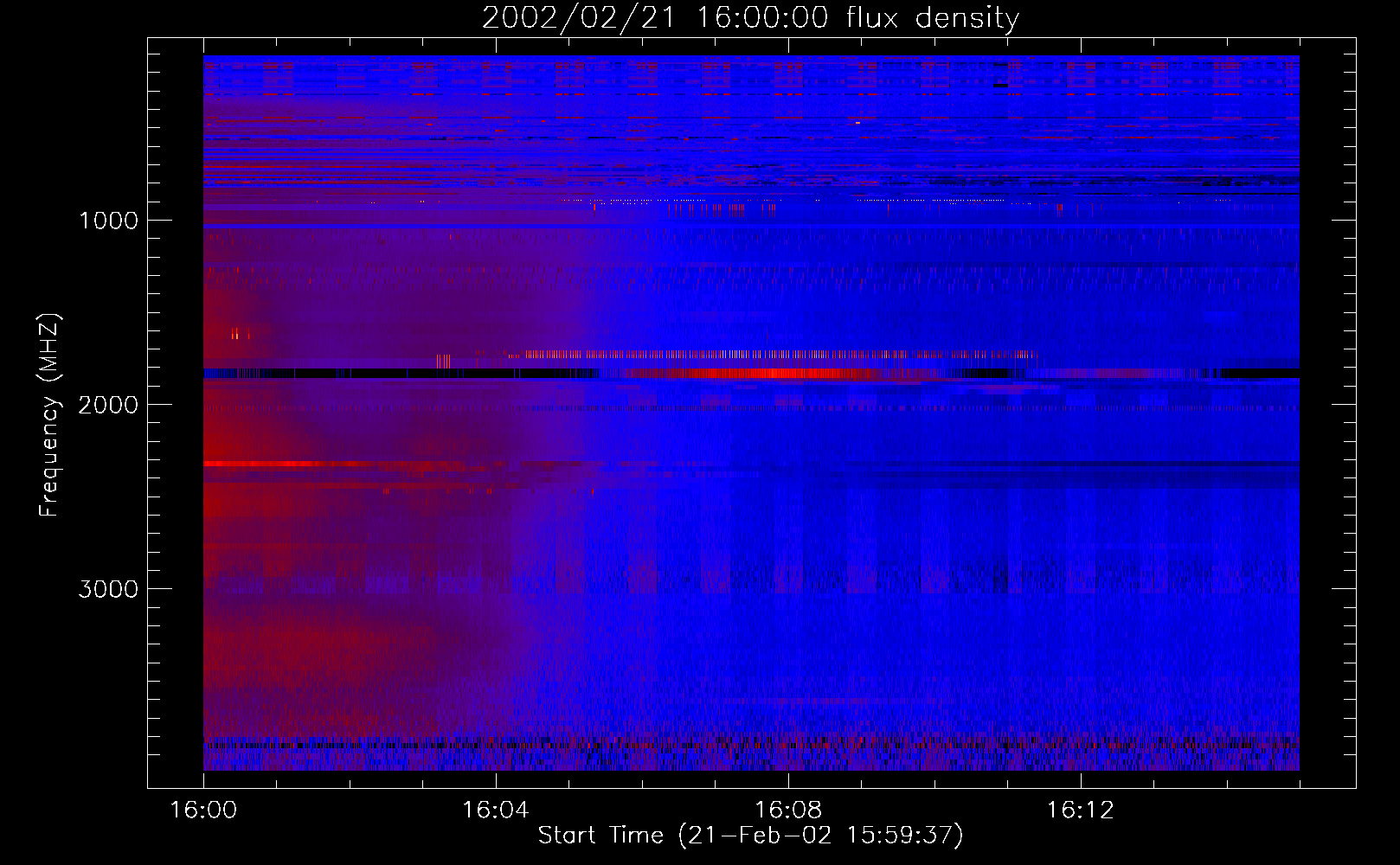This screenshot has width=1400, height=865.
Task: Click the '1000' frequency axis label
Action: pyautogui.click(x=108, y=221)
